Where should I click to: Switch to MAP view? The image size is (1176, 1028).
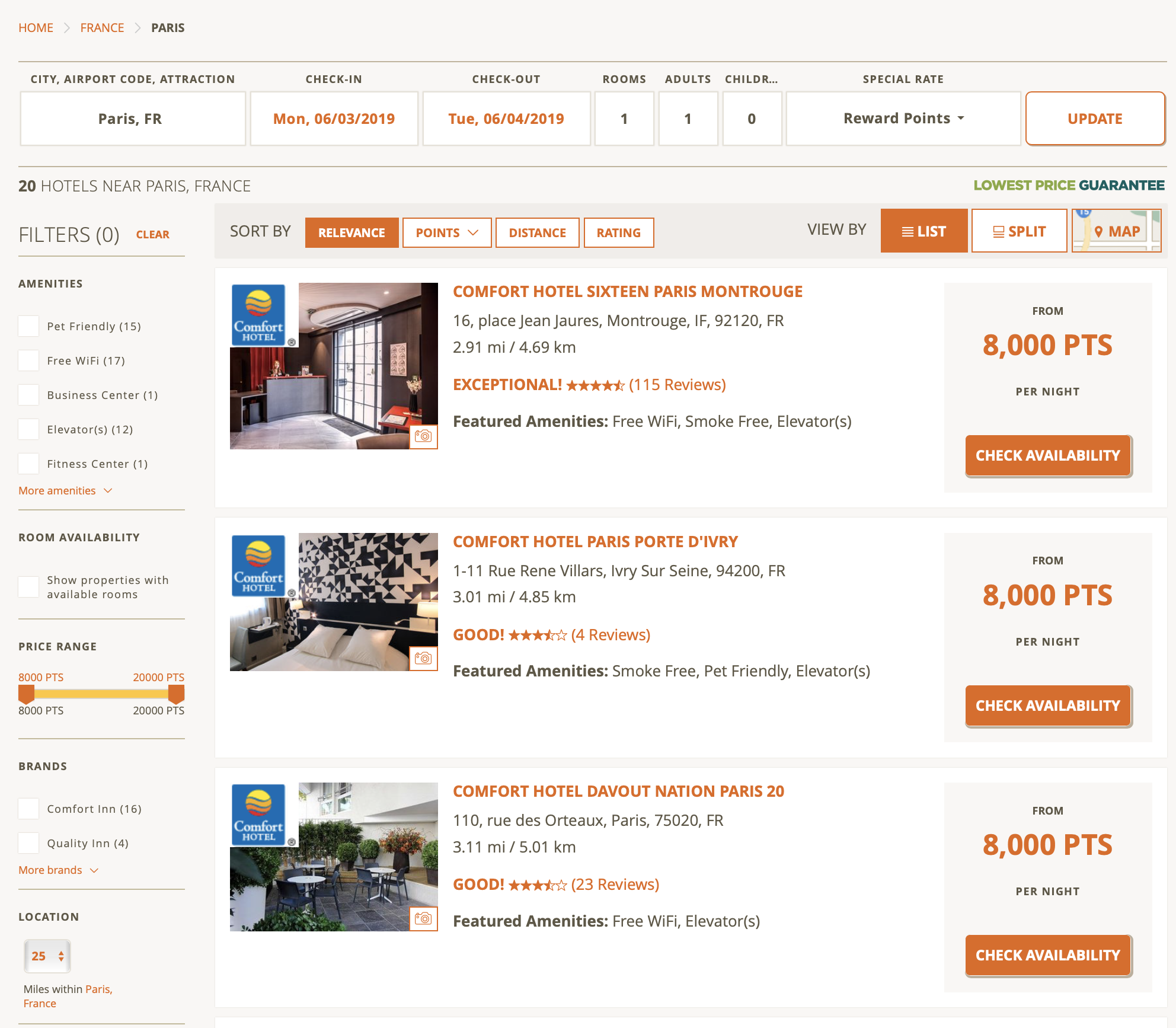pos(1116,231)
